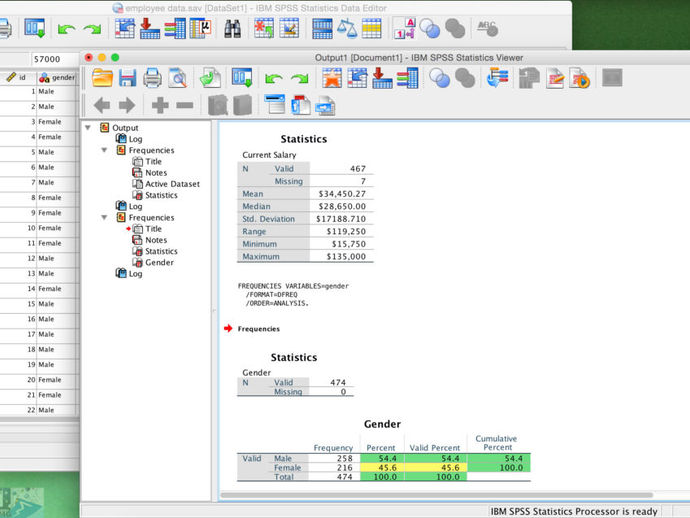Select the last Log item
690x518 pixels.
136,274
